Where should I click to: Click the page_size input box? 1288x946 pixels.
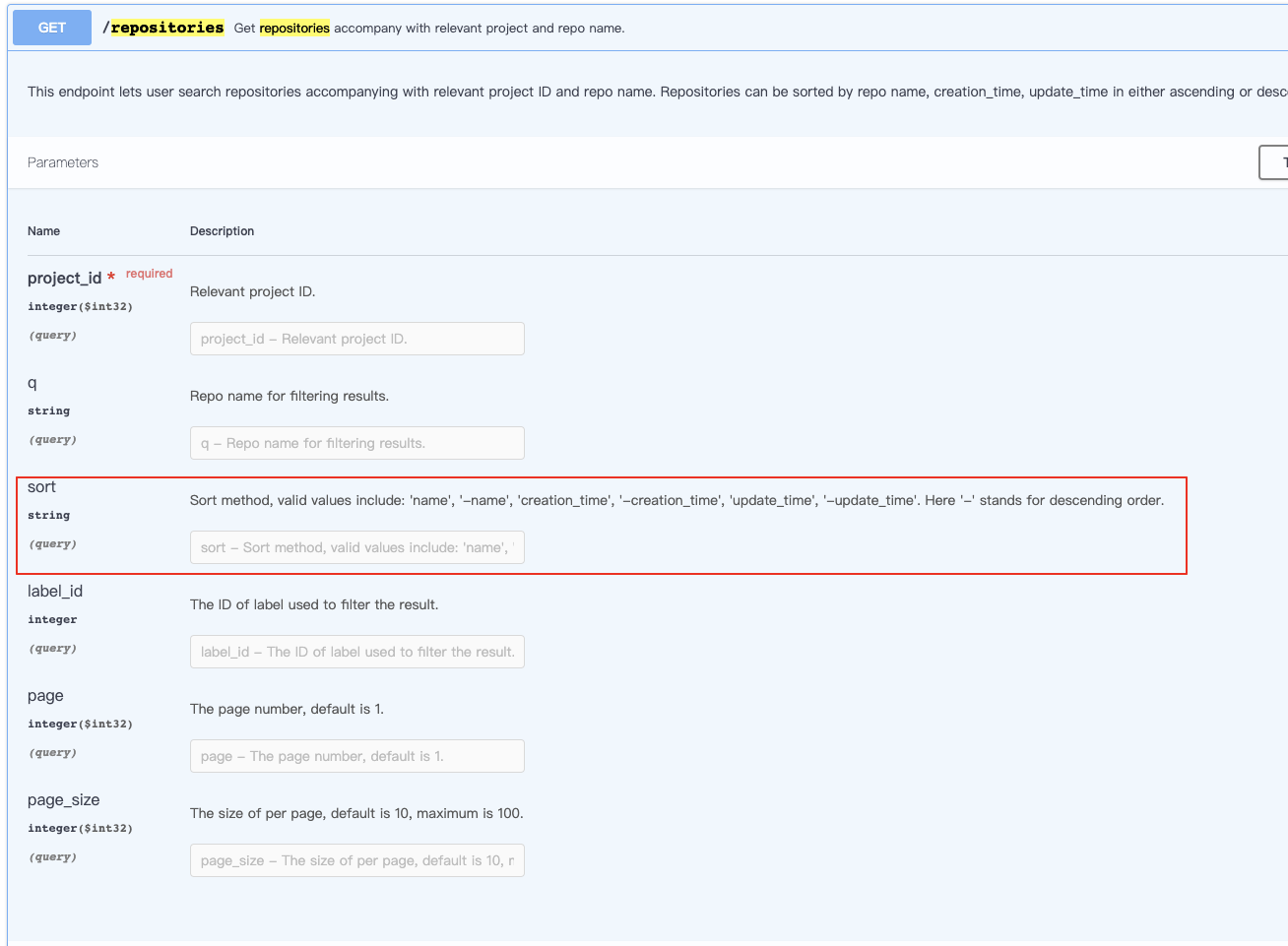[356, 859]
